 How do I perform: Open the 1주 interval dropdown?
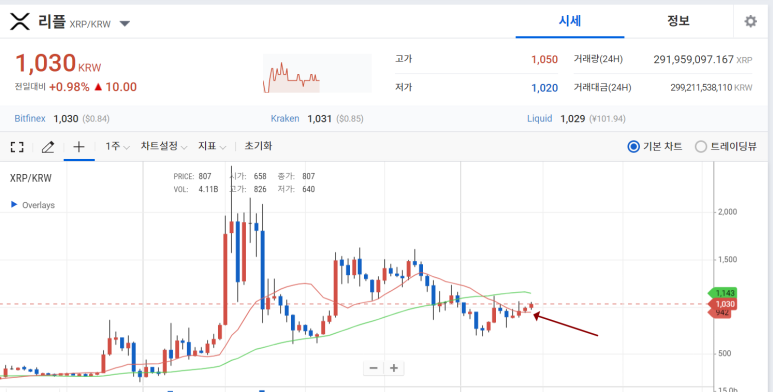tap(117, 146)
